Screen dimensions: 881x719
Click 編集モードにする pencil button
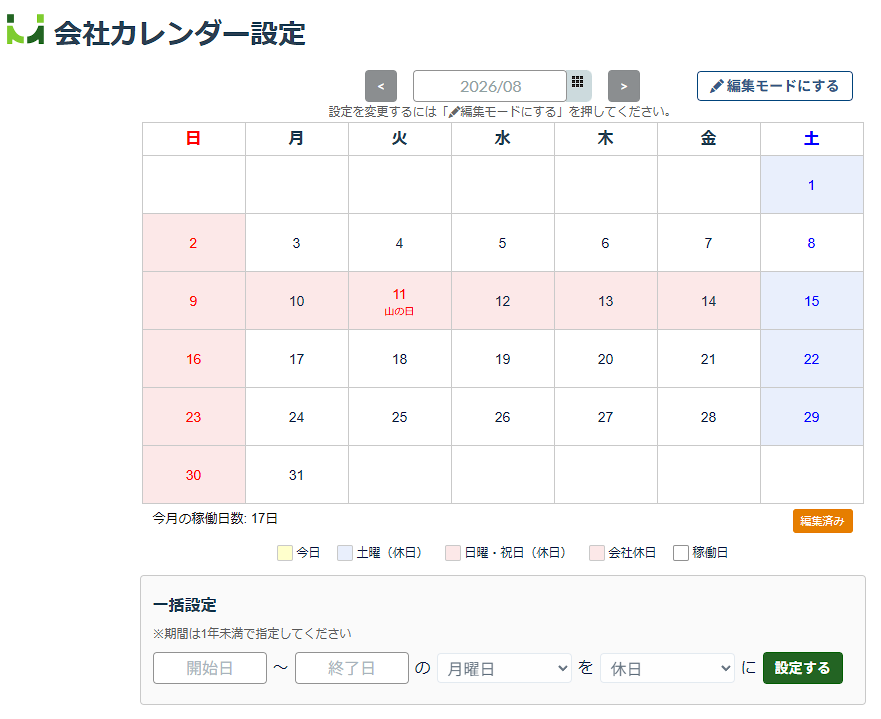click(775, 86)
